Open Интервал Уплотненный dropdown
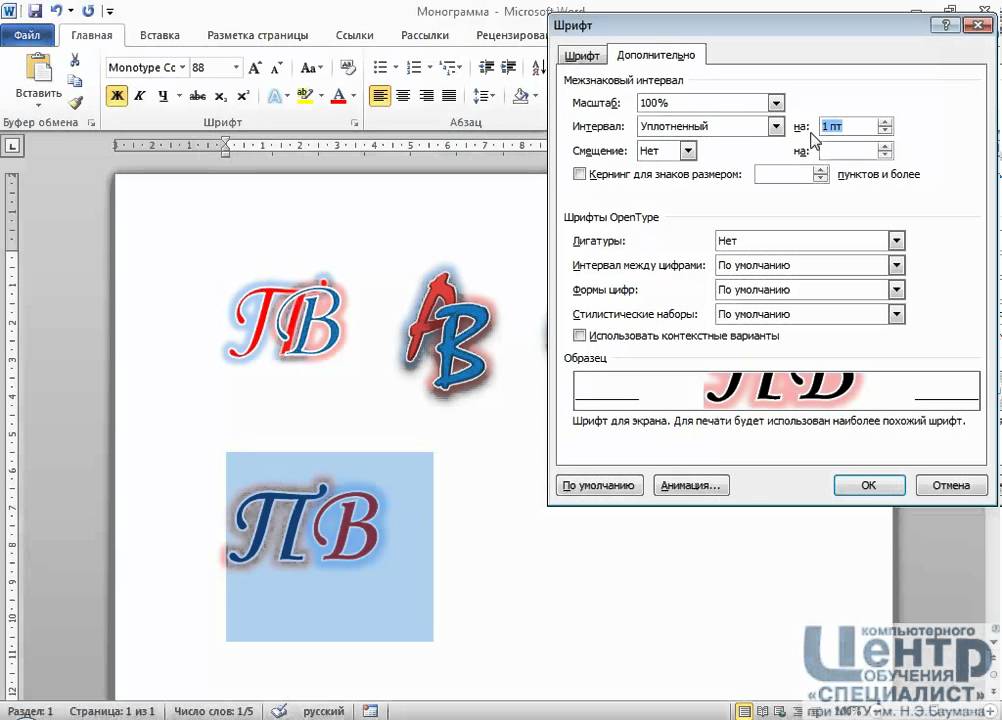 click(776, 126)
